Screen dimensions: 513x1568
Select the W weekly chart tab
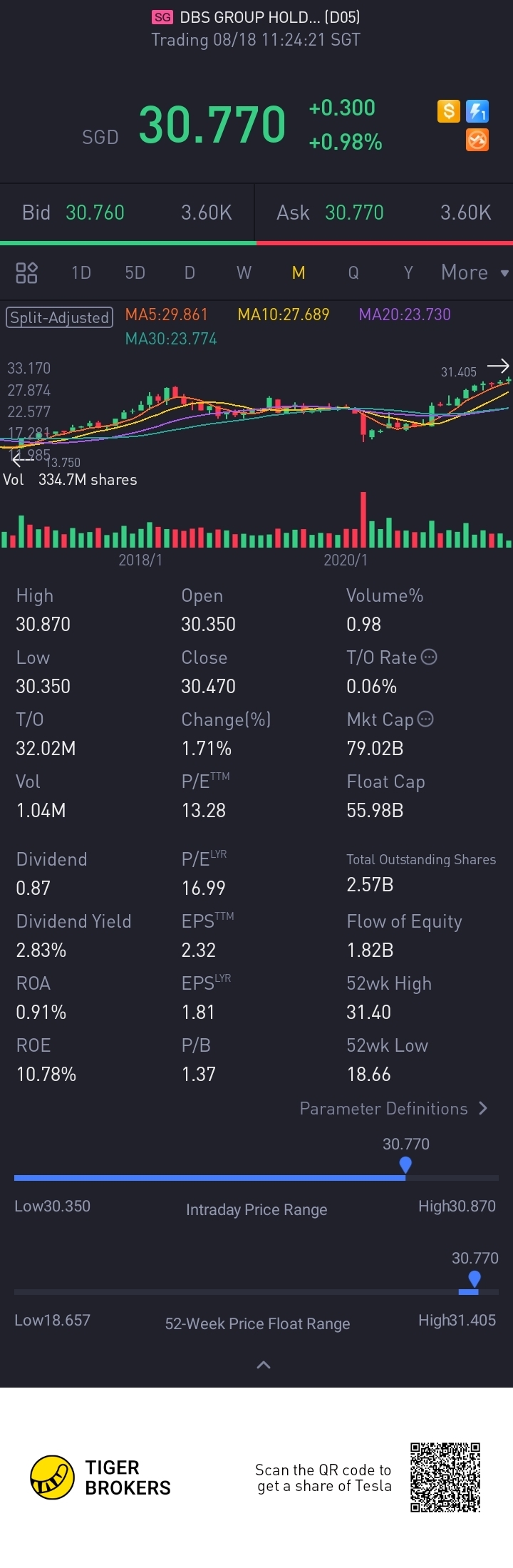244,272
